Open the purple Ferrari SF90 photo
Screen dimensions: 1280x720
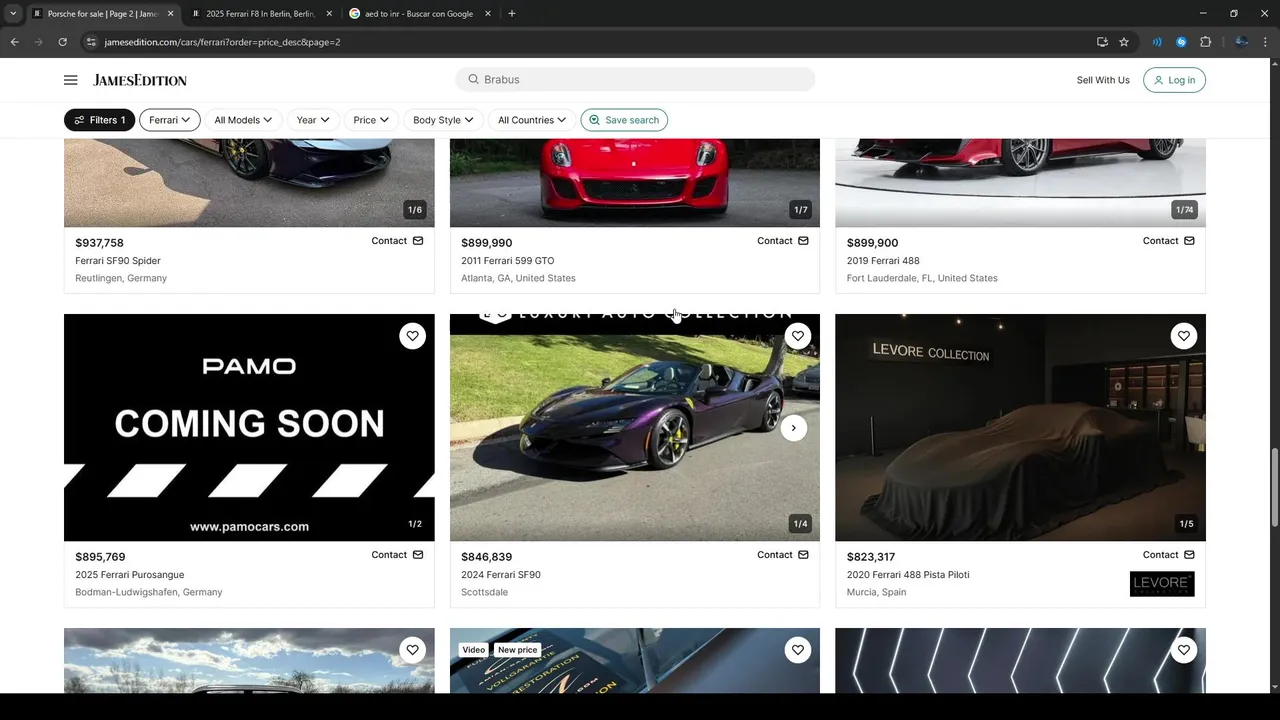635,428
